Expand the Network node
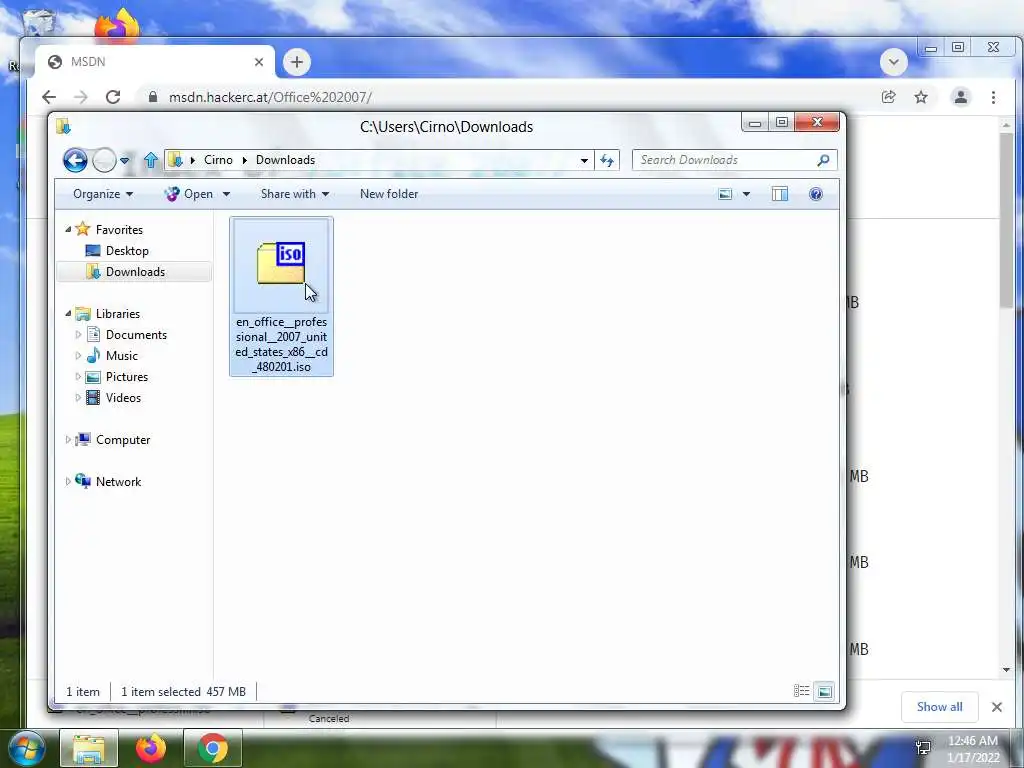 [68, 481]
